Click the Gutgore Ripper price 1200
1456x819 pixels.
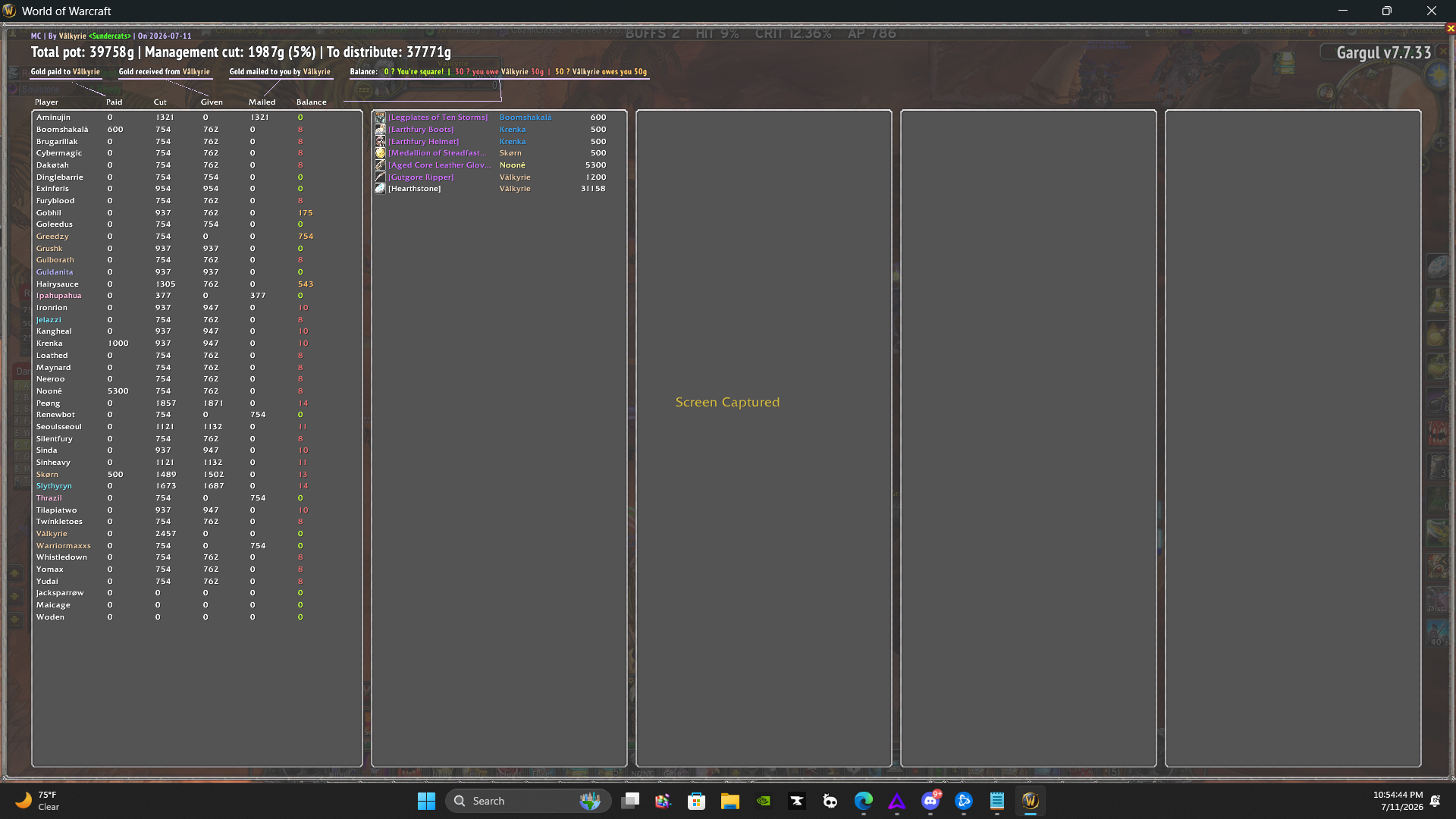coord(595,177)
